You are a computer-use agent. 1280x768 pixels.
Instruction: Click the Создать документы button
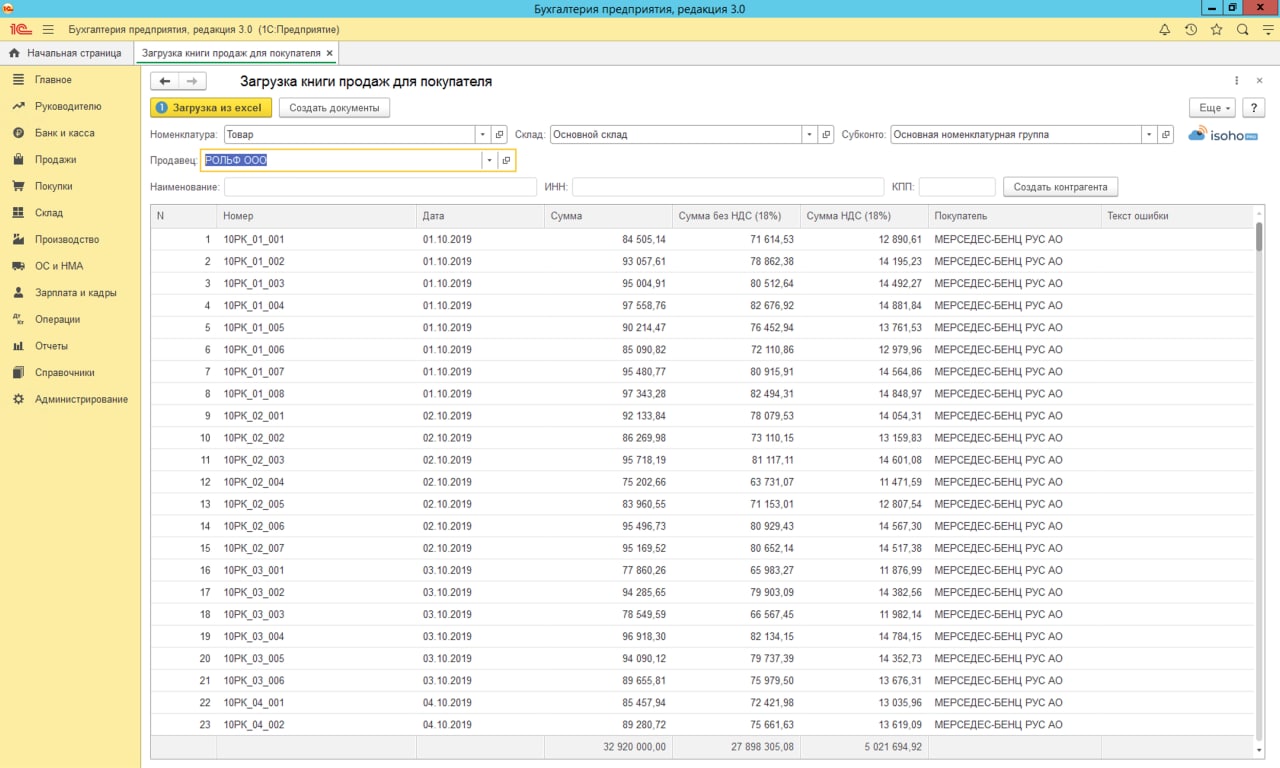point(334,108)
